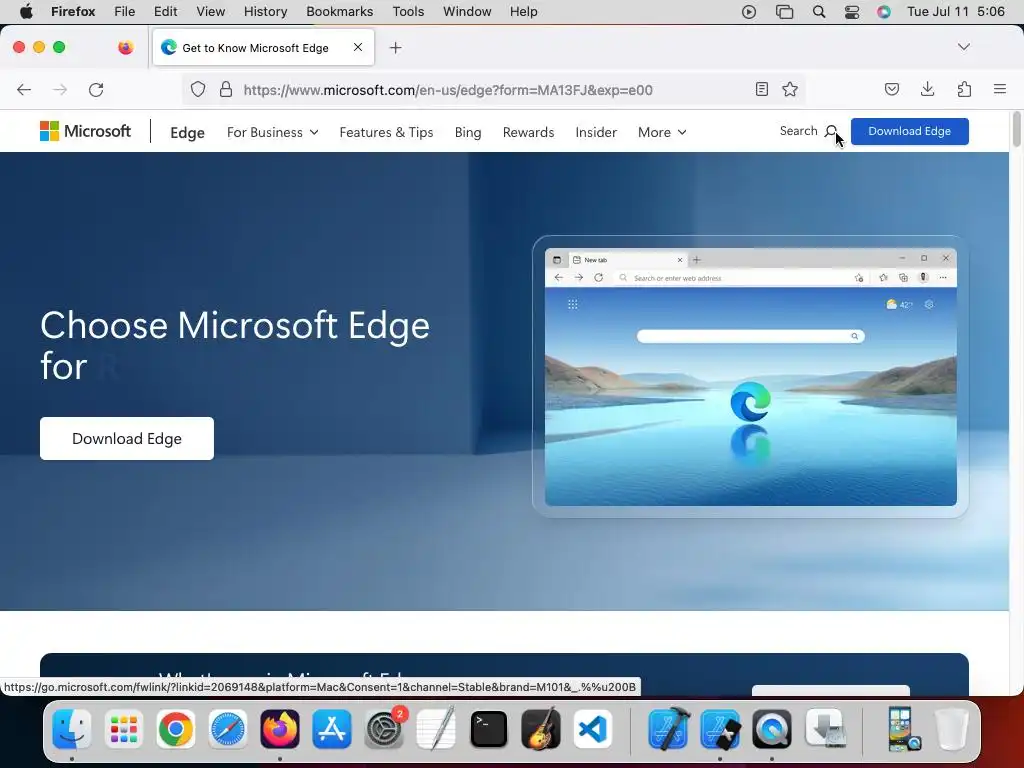Image resolution: width=1024 pixels, height=768 pixels.
Task: Launch Visual Studio Code from the Dock
Action: (593, 729)
